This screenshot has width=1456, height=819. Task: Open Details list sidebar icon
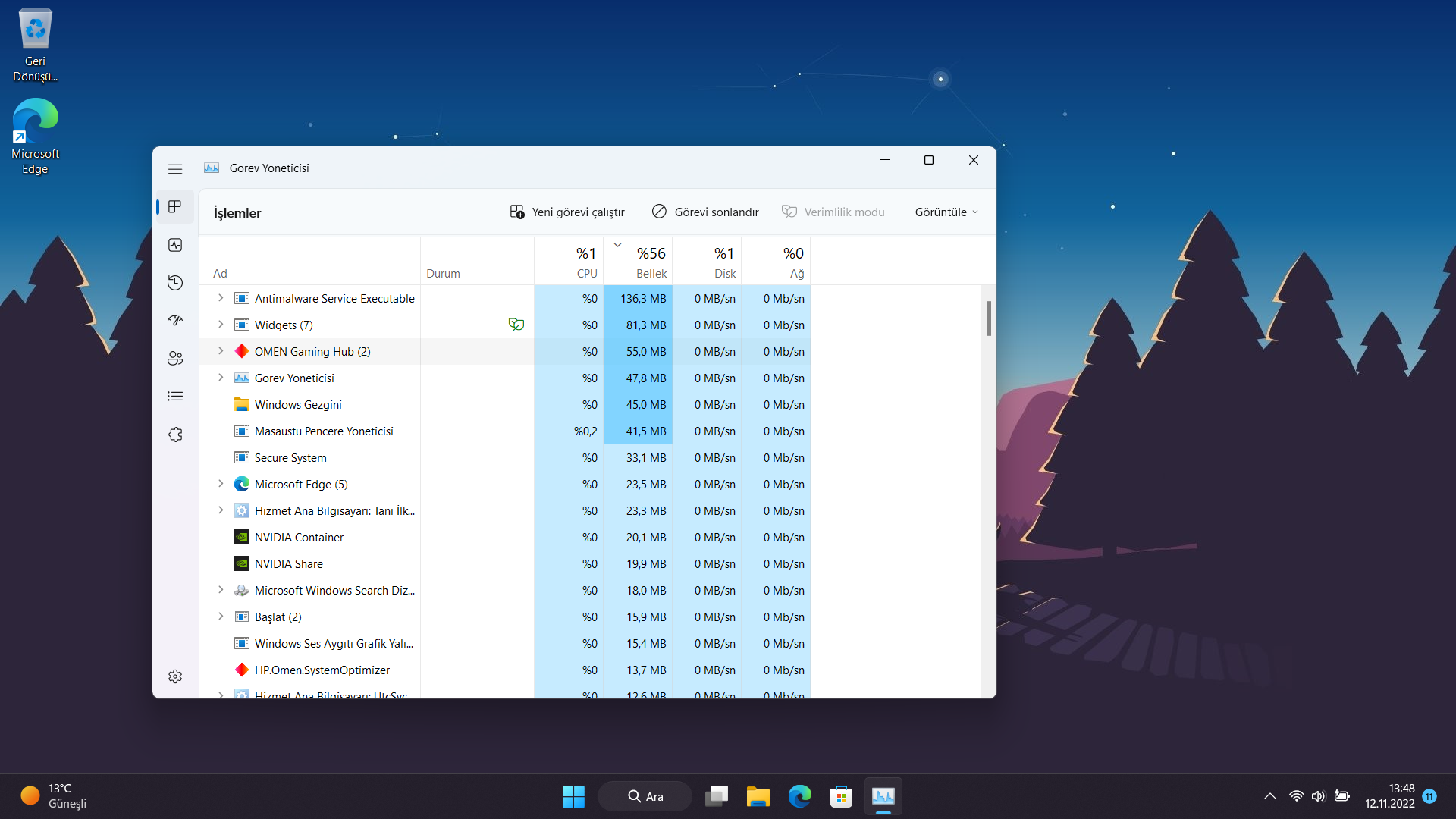175,396
